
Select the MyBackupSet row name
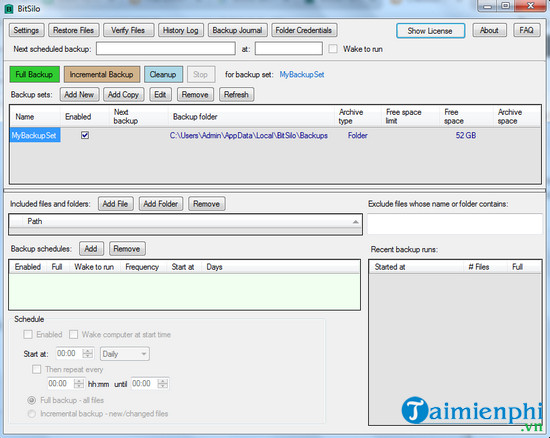(x=34, y=135)
